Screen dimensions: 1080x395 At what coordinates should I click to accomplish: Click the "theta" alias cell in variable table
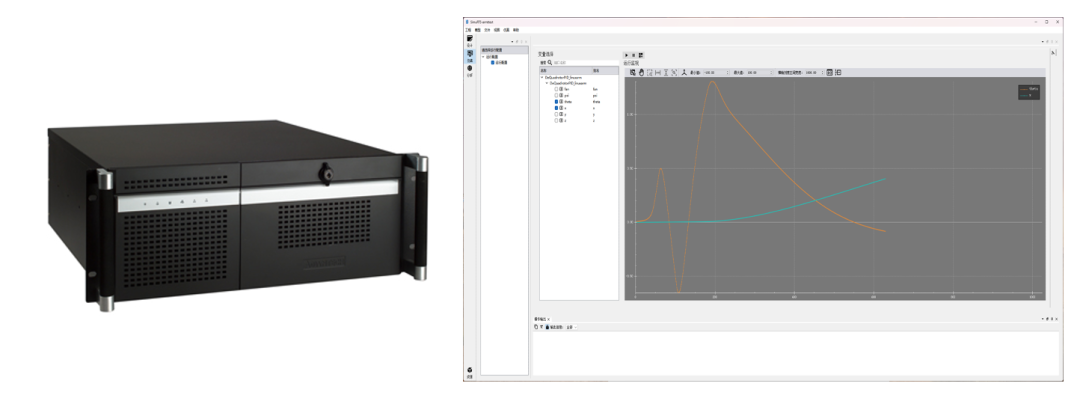click(596, 101)
